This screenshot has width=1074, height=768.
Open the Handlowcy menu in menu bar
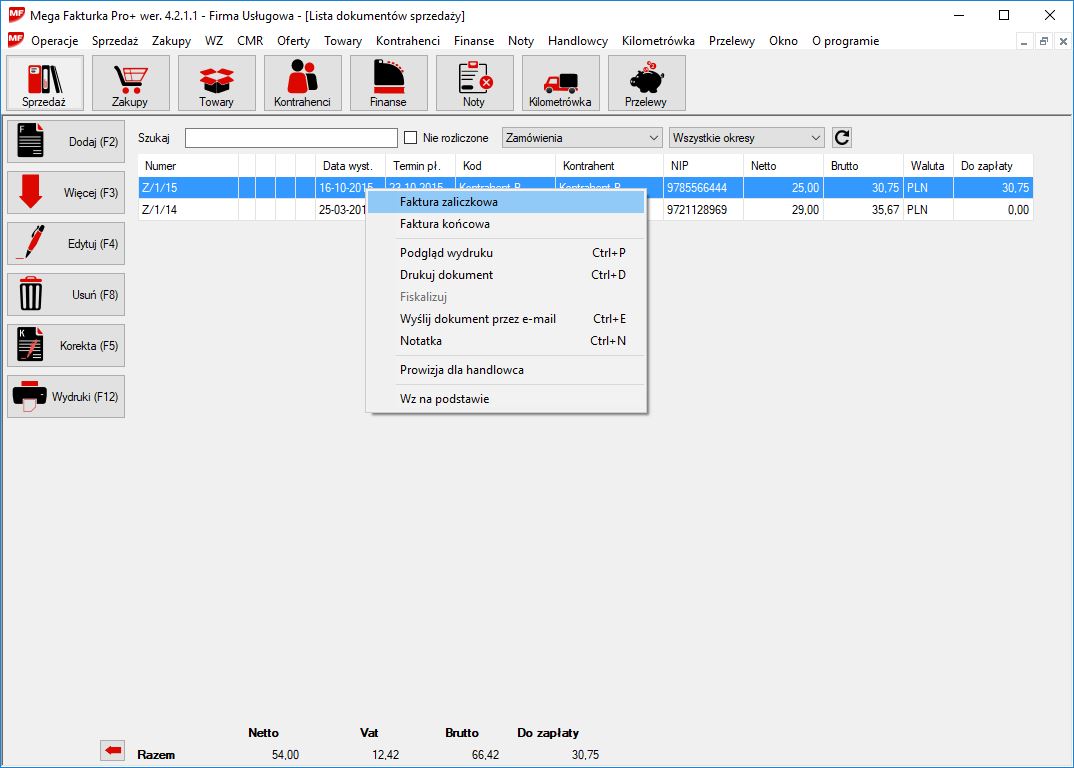(577, 41)
